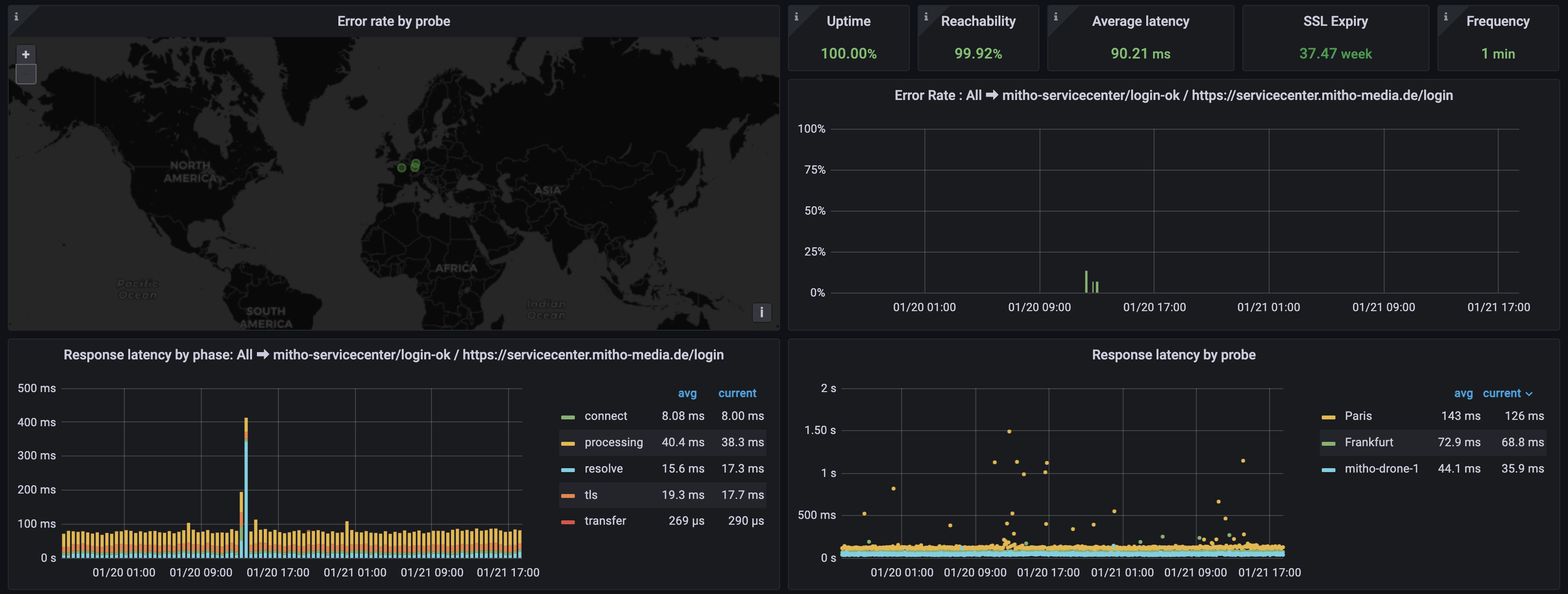Sort probe legend by avg column

click(x=1463, y=393)
